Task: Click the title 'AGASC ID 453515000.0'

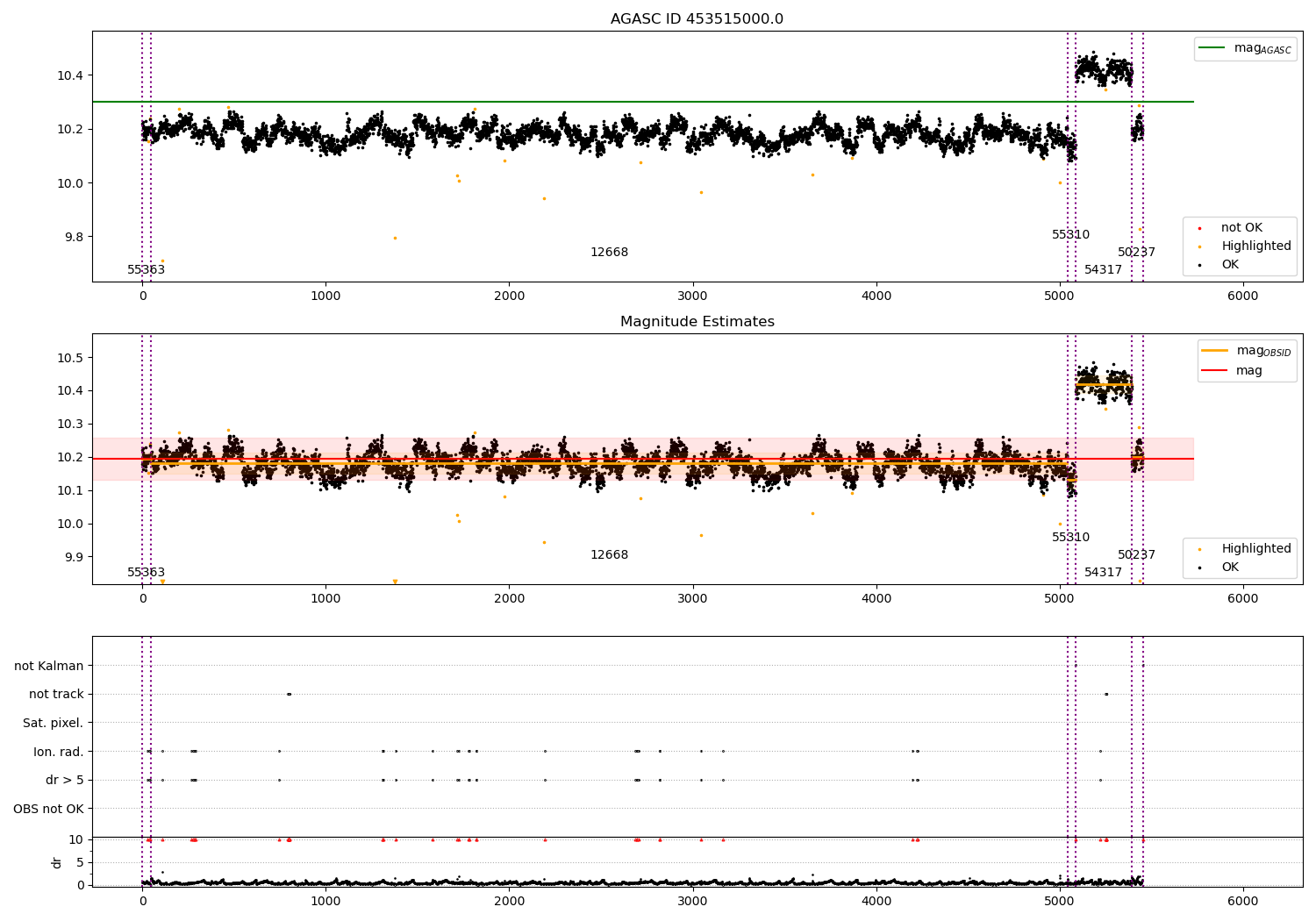Action: pos(697,19)
